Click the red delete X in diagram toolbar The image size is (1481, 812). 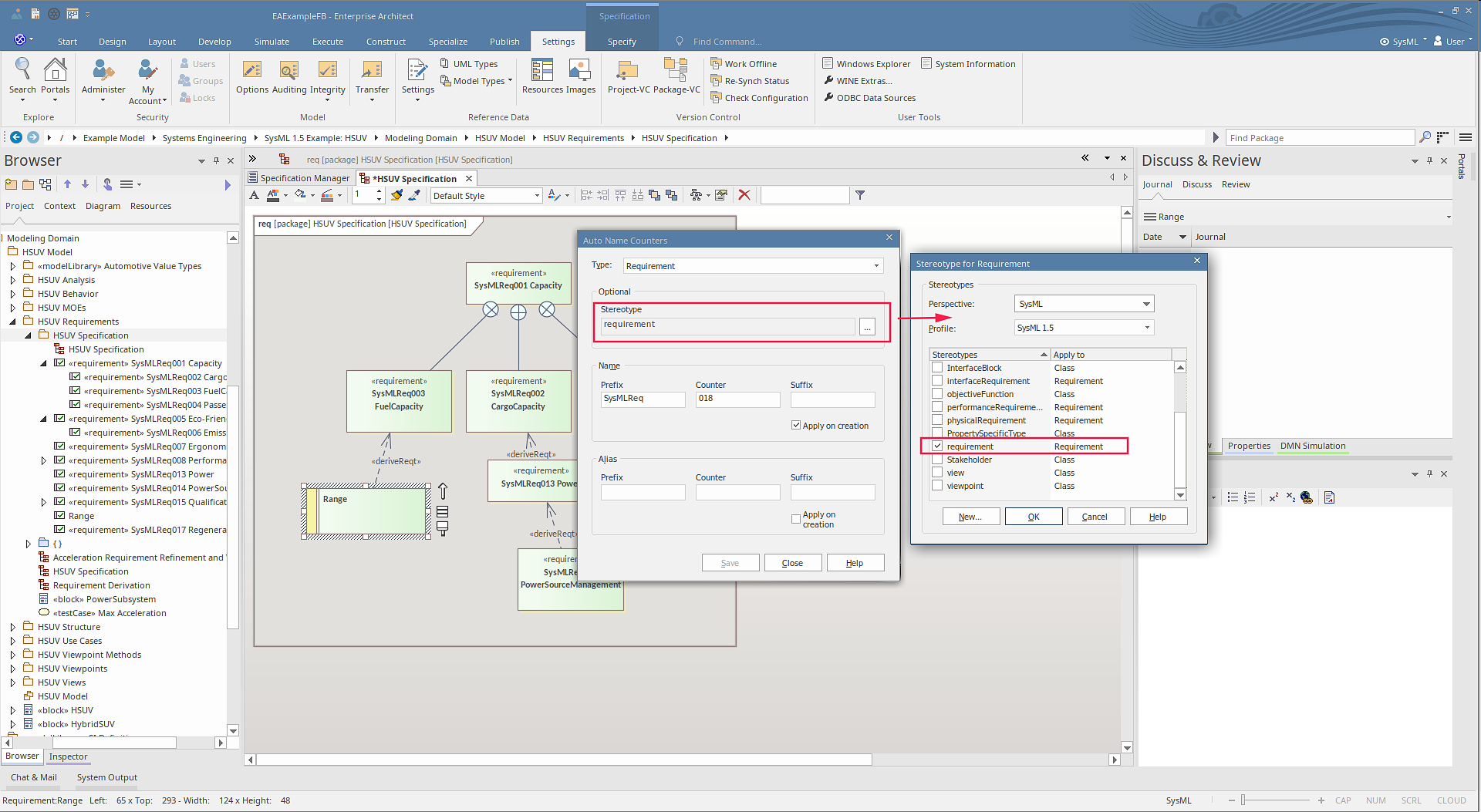(744, 195)
